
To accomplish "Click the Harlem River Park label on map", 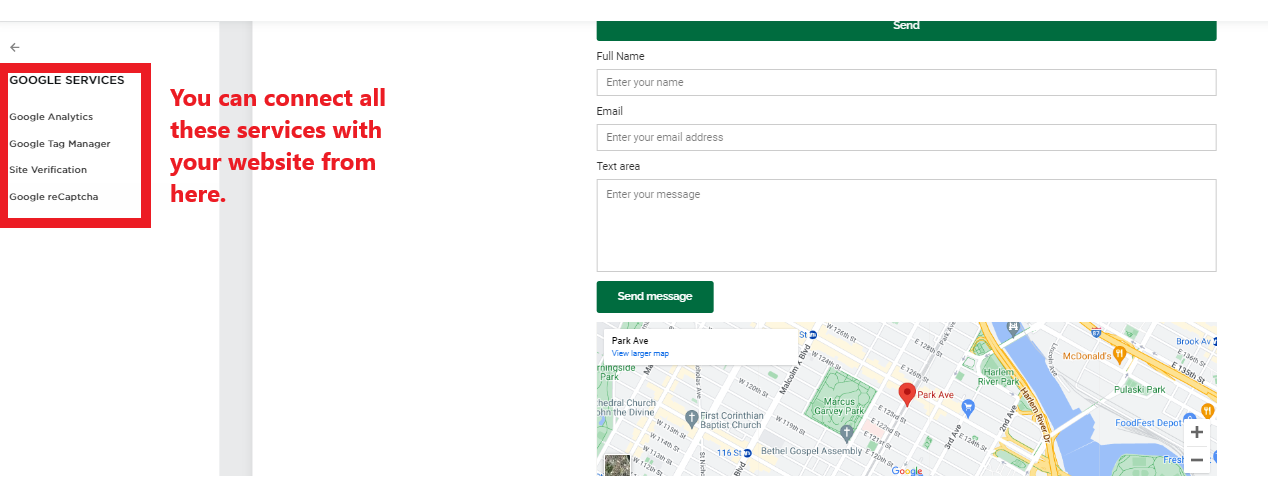I will point(998,376).
